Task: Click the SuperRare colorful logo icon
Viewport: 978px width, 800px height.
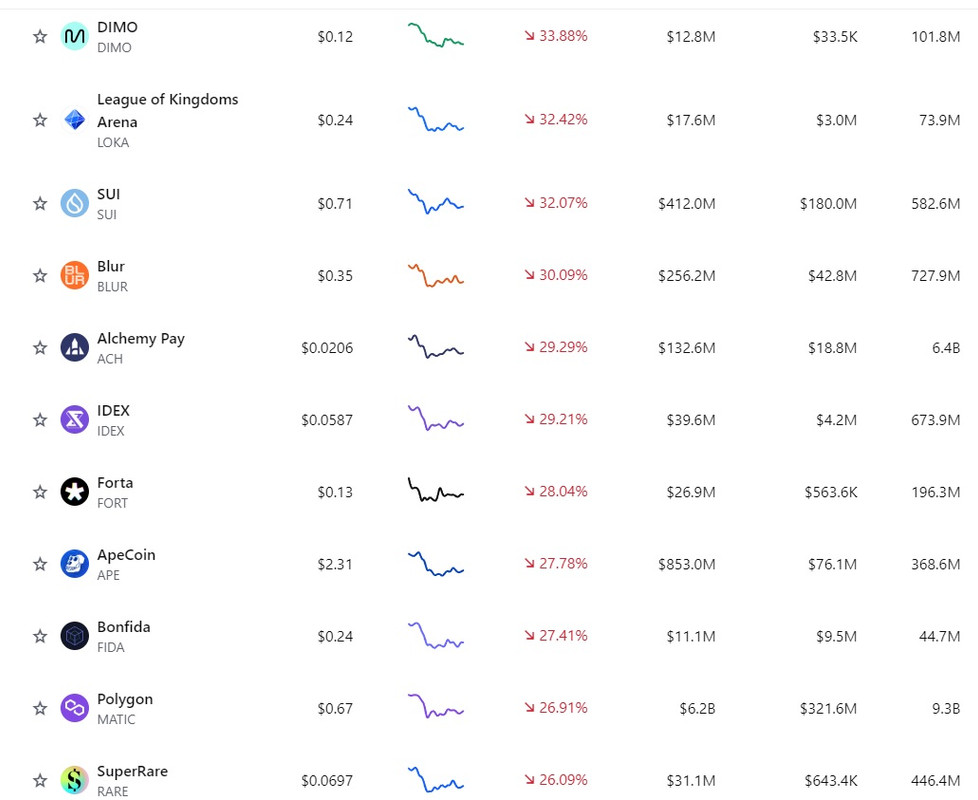Action: (x=74, y=780)
